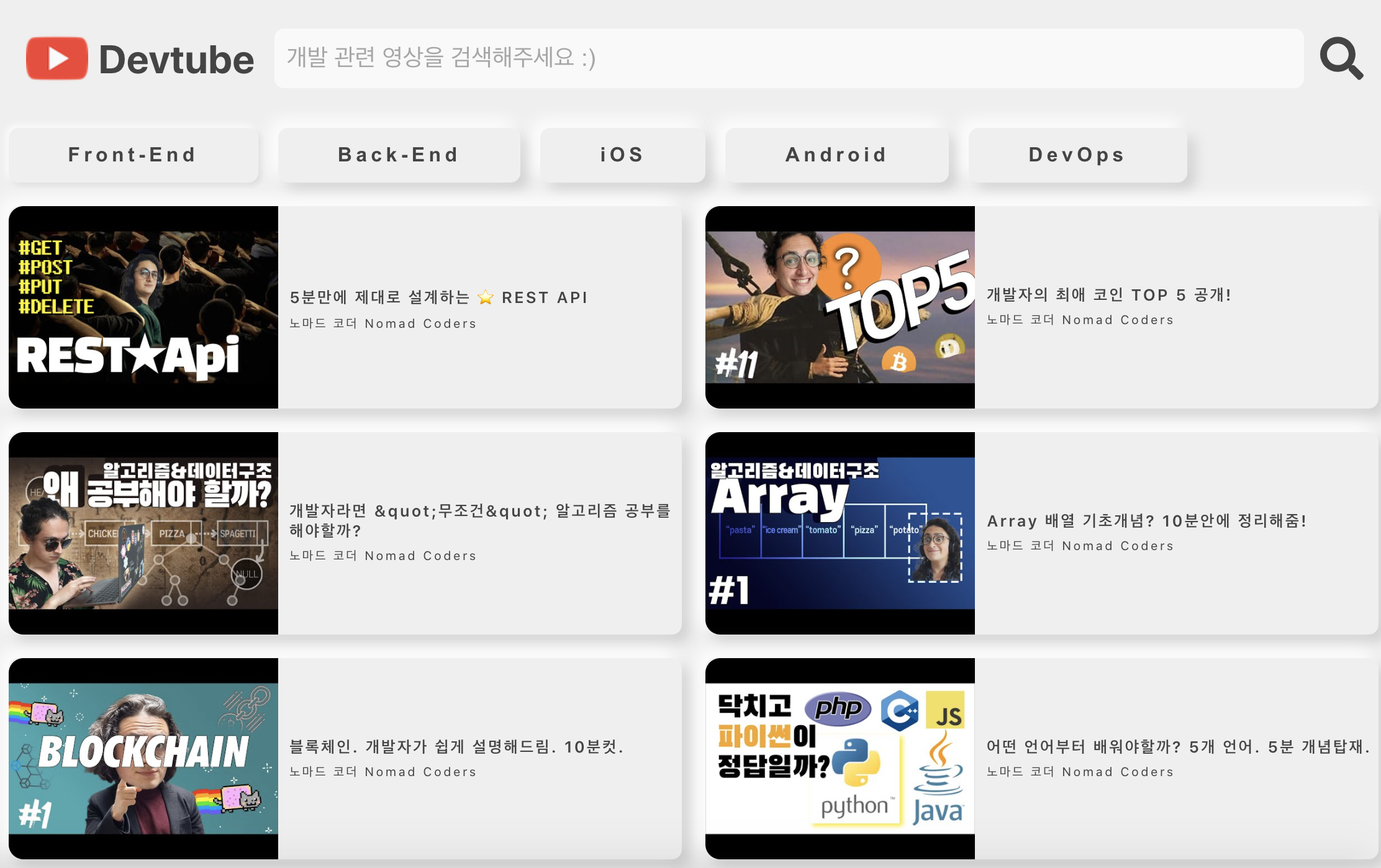Click the red Devtube play logo icon
Viewport: 1381px width, 868px height.
[x=57, y=58]
